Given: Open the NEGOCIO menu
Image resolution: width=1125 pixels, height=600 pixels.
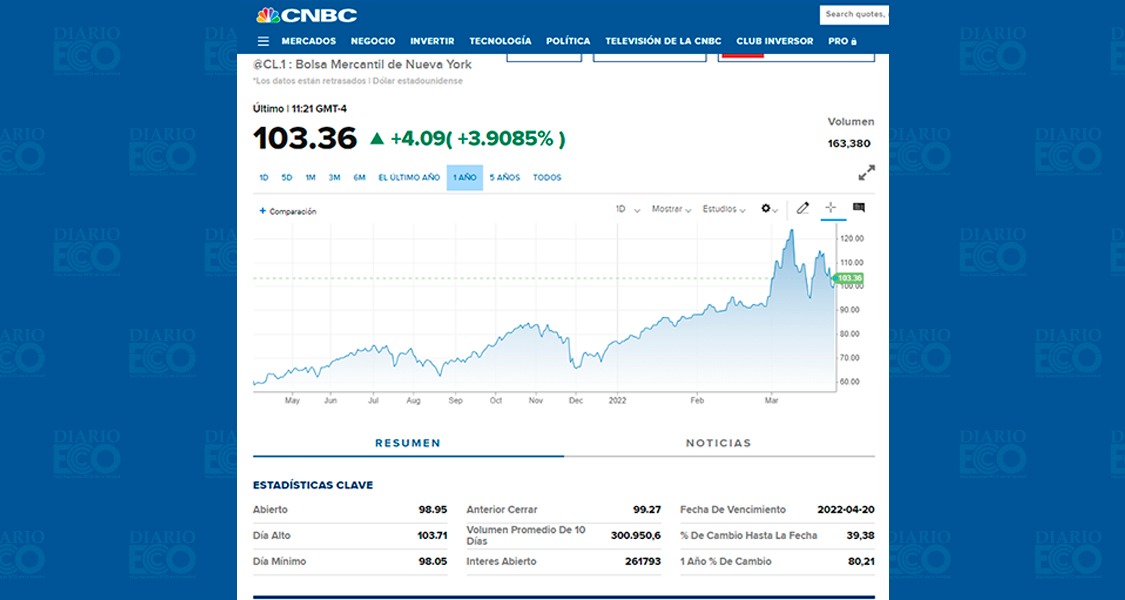Looking at the screenshot, I should (x=373, y=42).
